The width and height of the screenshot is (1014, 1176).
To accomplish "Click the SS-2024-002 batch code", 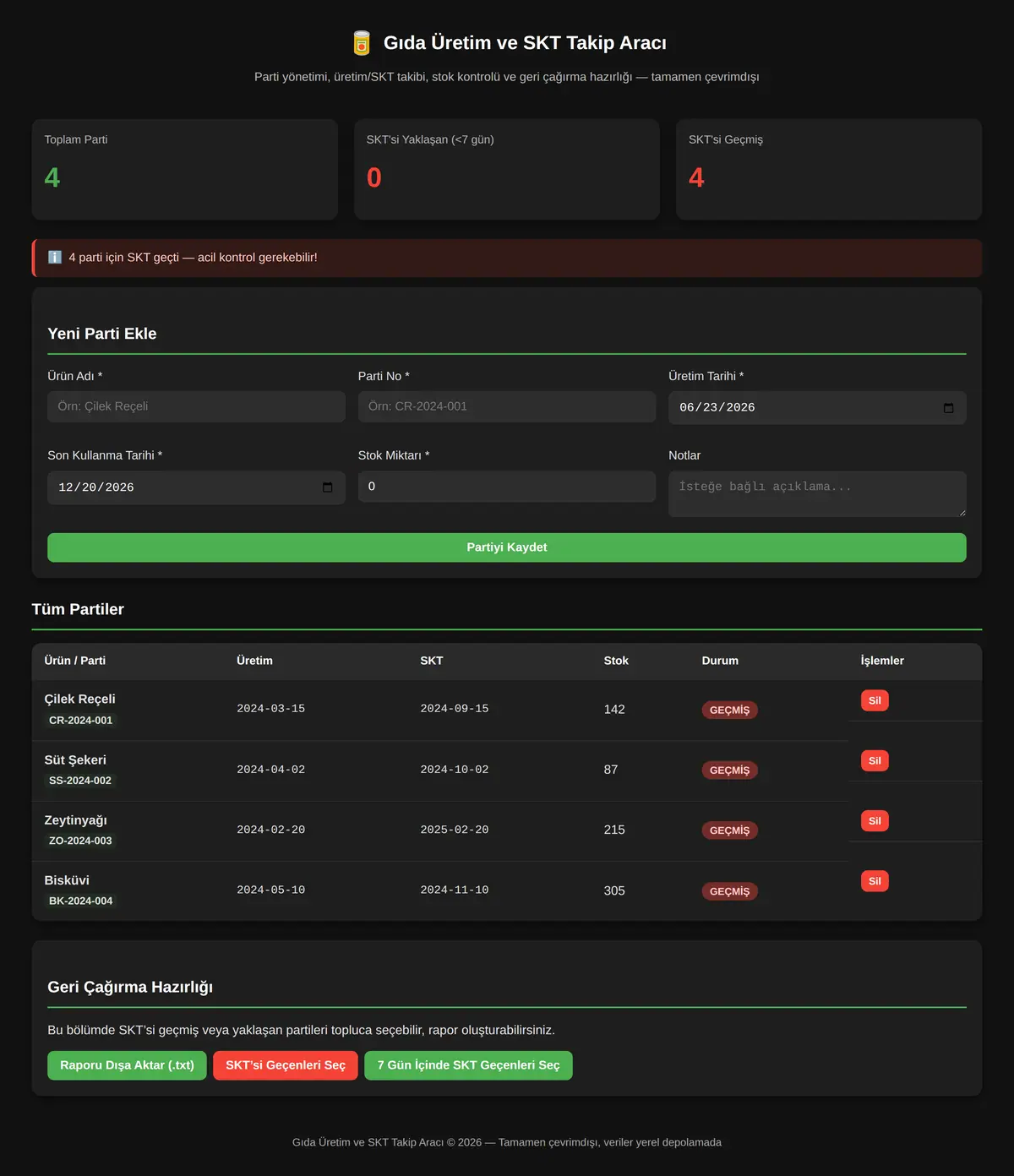I will click(80, 781).
